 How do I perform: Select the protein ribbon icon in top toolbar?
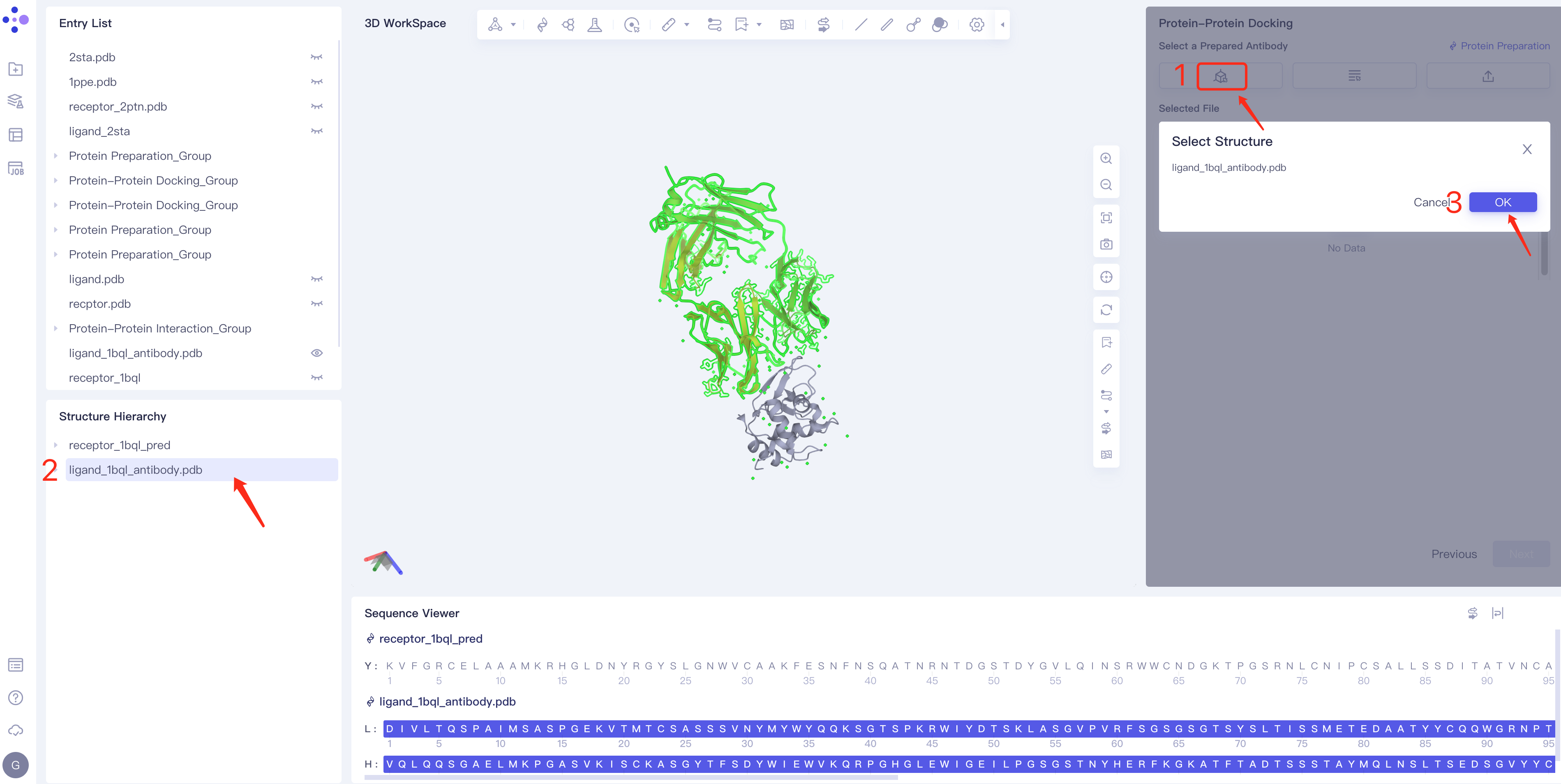pos(543,24)
